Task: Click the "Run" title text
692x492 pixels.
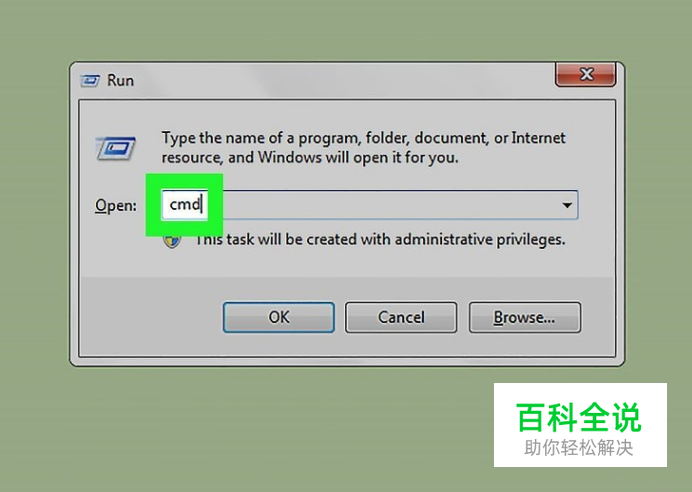Action: (120, 81)
